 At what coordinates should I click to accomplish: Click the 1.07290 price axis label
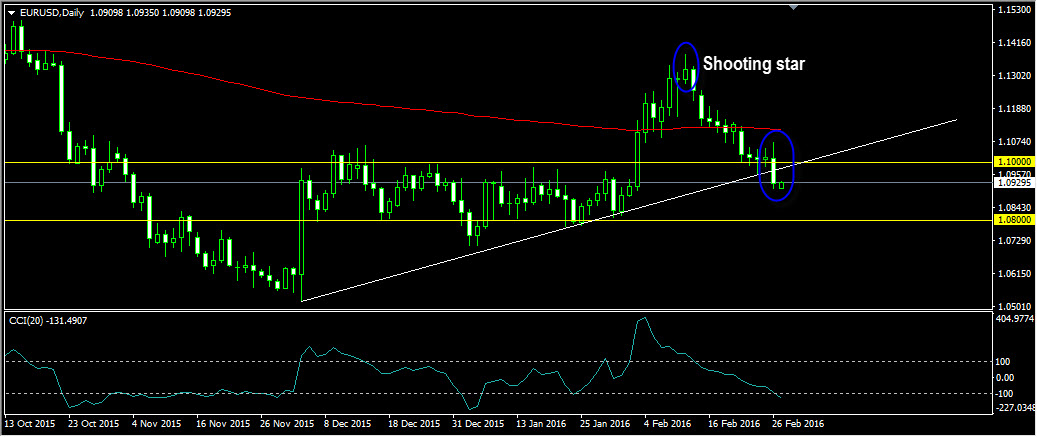[1016, 241]
